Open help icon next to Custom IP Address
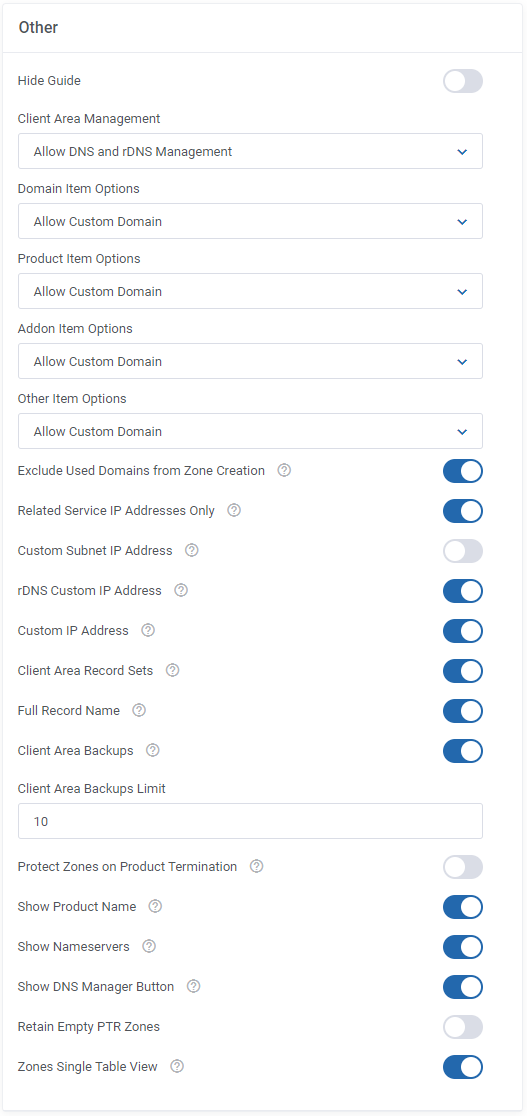Image resolution: width=527 pixels, height=1116 pixels. [148, 630]
